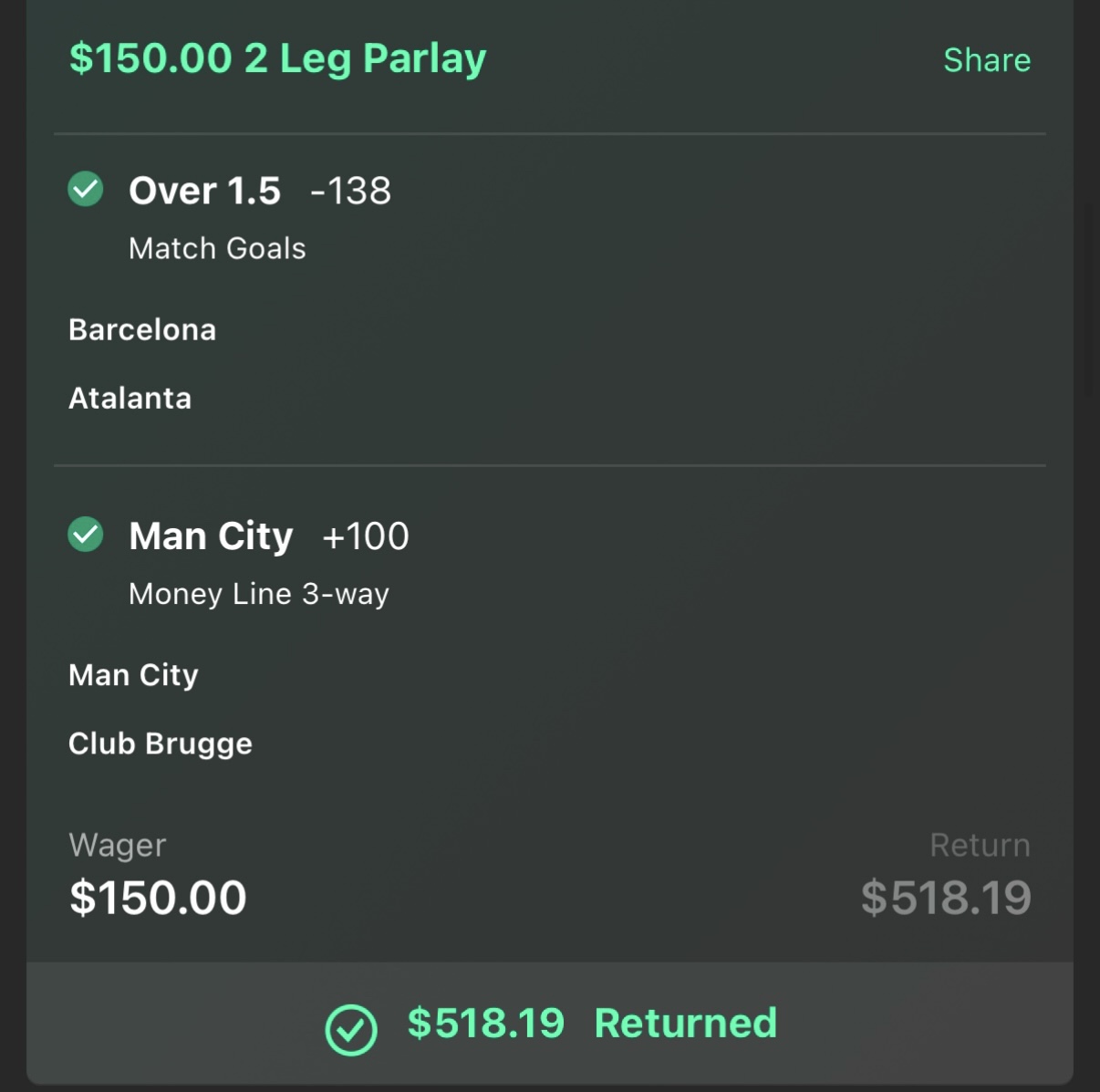This screenshot has width=1100, height=1092.
Task: Click the Returned circle checkmark icon
Action: tap(351, 1030)
